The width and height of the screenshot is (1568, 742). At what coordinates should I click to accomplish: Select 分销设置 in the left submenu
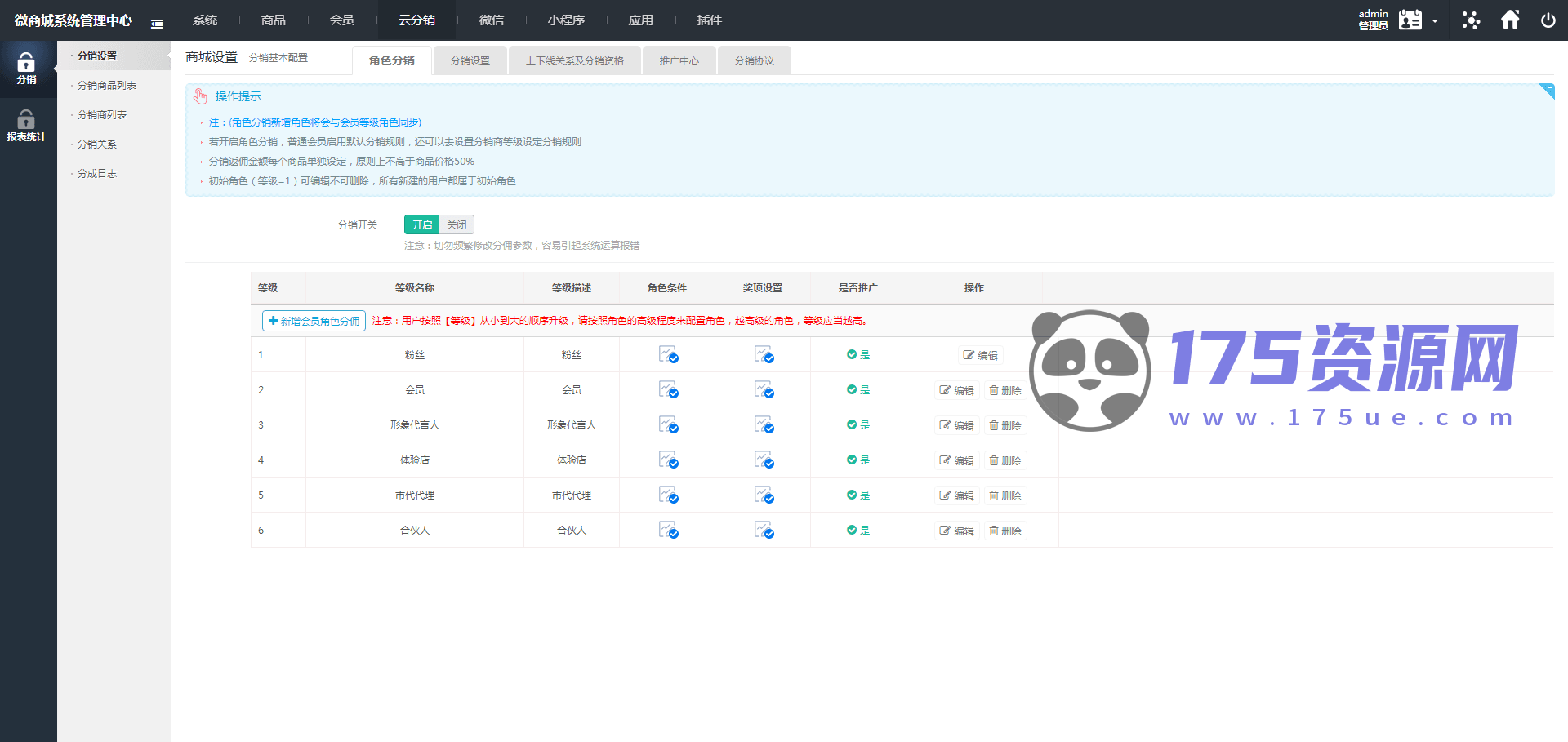[114, 56]
